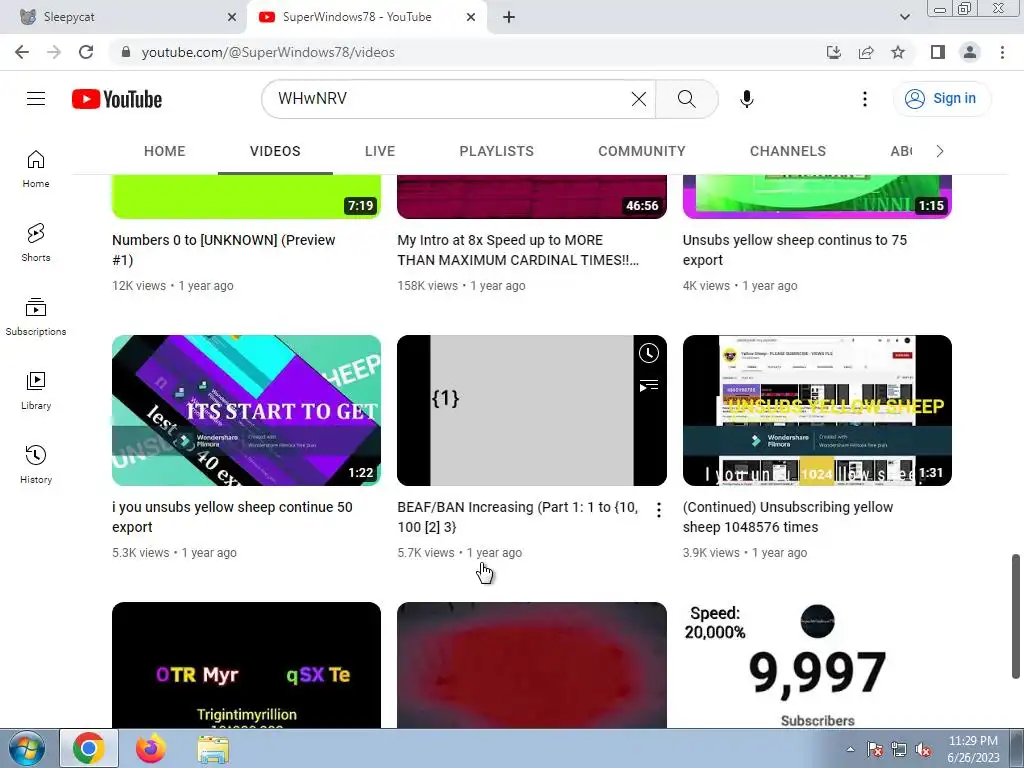1024x768 pixels.
Task: Open 'Unsubs yellow sheep continus to 75' title
Action: click(x=795, y=249)
